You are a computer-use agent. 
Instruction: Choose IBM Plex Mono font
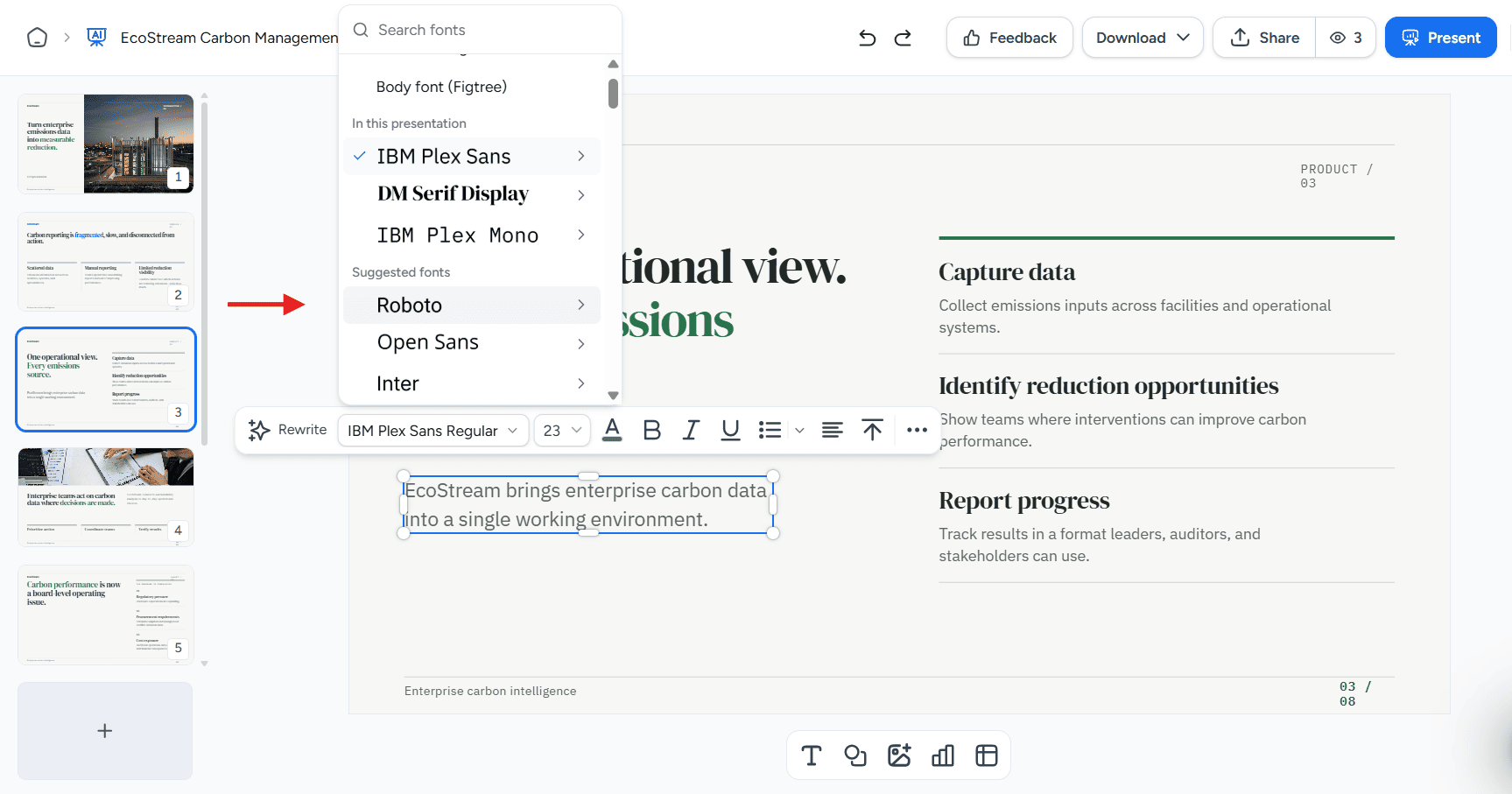click(458, 235)
